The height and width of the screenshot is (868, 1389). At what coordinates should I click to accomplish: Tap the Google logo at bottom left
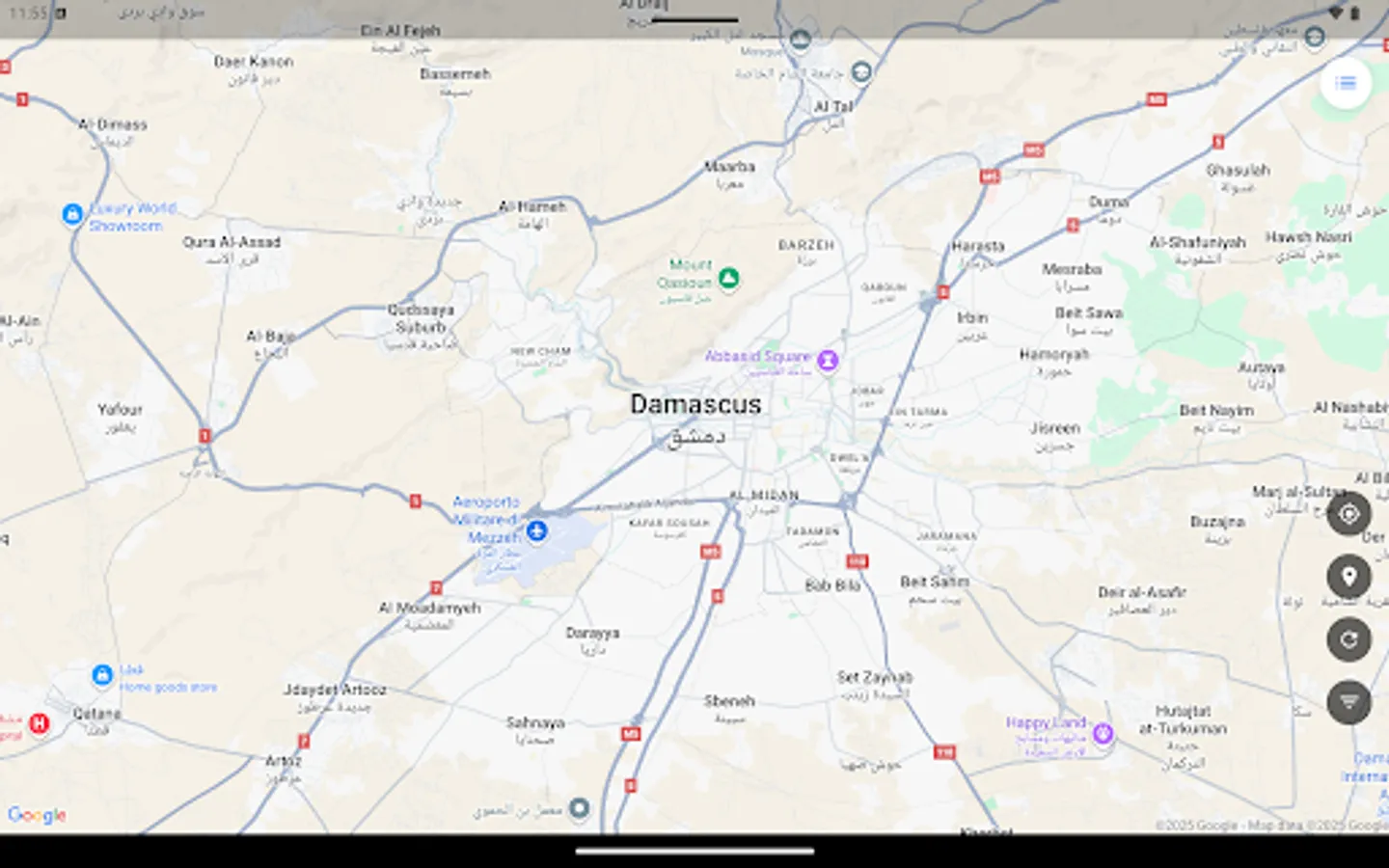[x=37, y=815]
